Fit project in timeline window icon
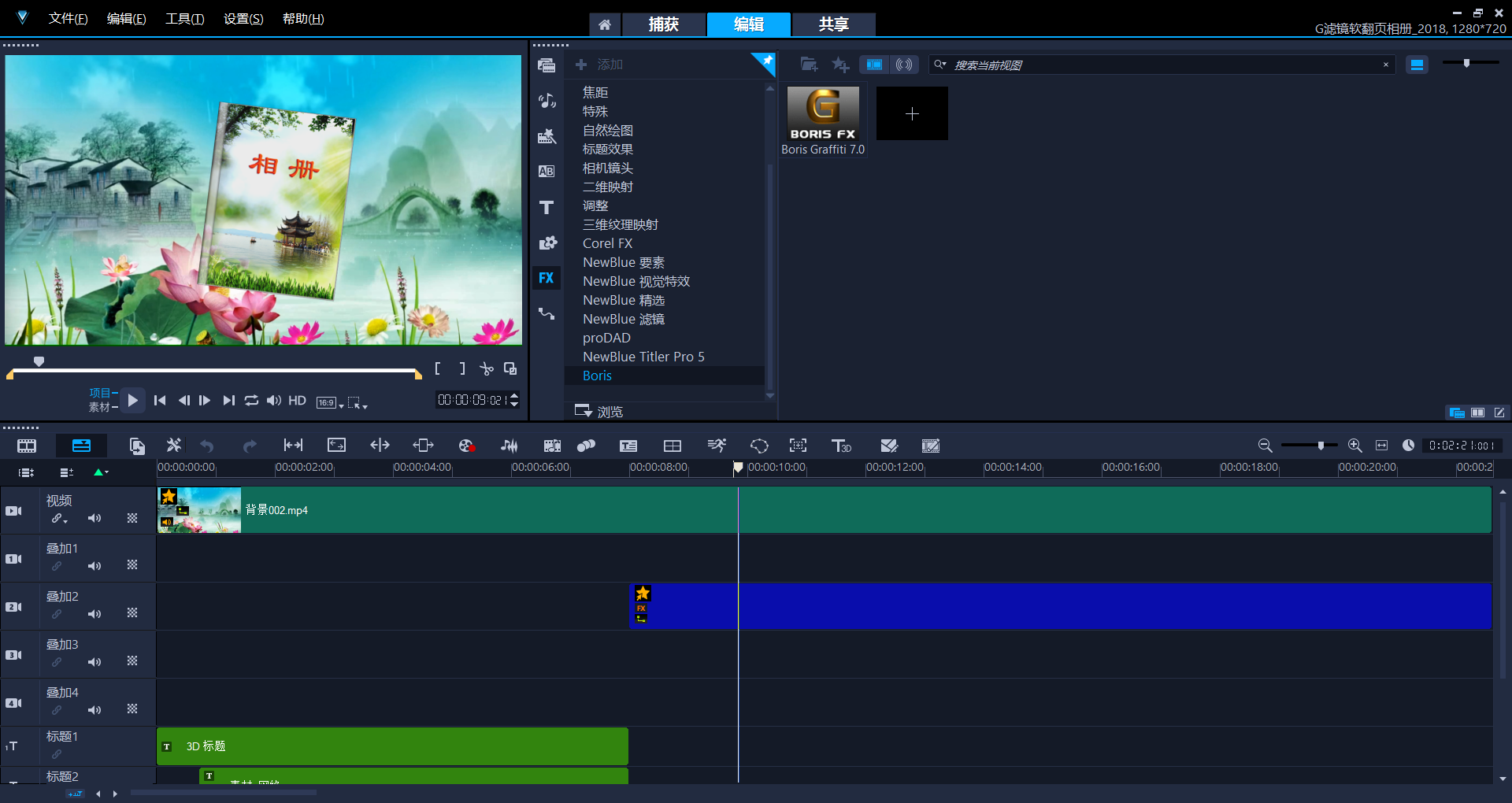Image resolution: width=1512 pixels, height=803 pixels. [1381, 446]
